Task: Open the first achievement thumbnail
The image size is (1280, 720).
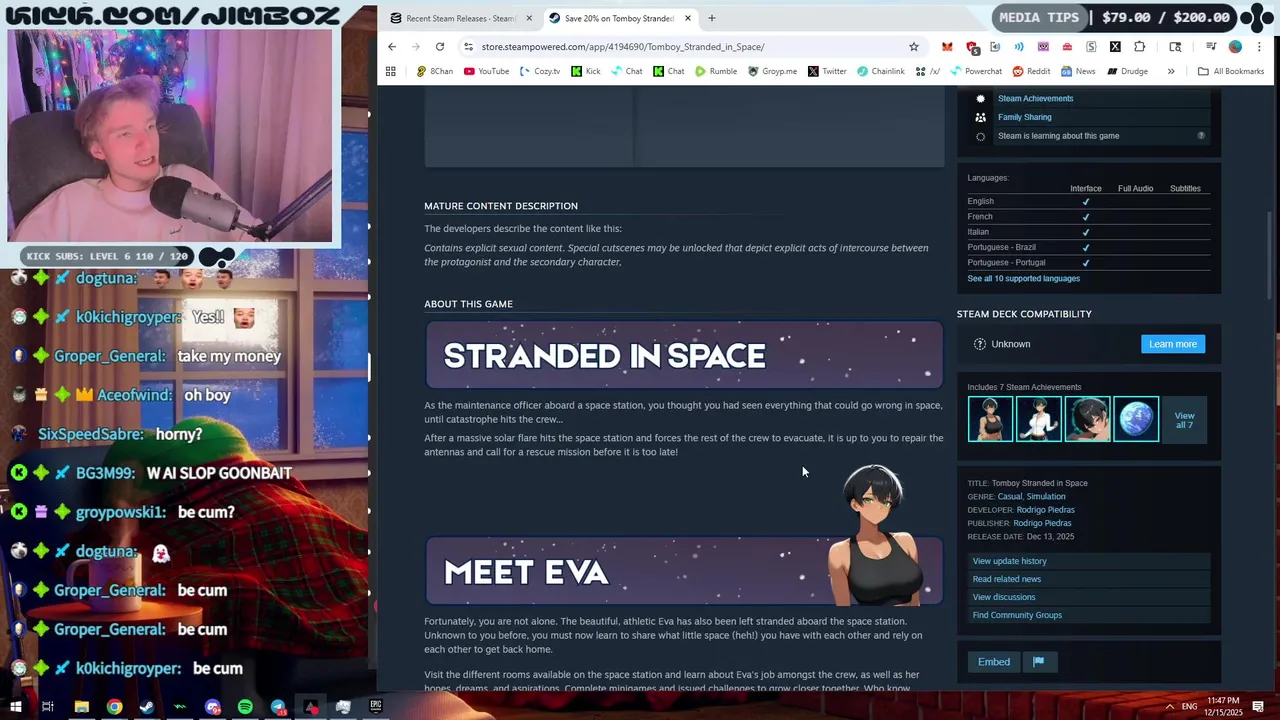Action: tap(990, 419)
